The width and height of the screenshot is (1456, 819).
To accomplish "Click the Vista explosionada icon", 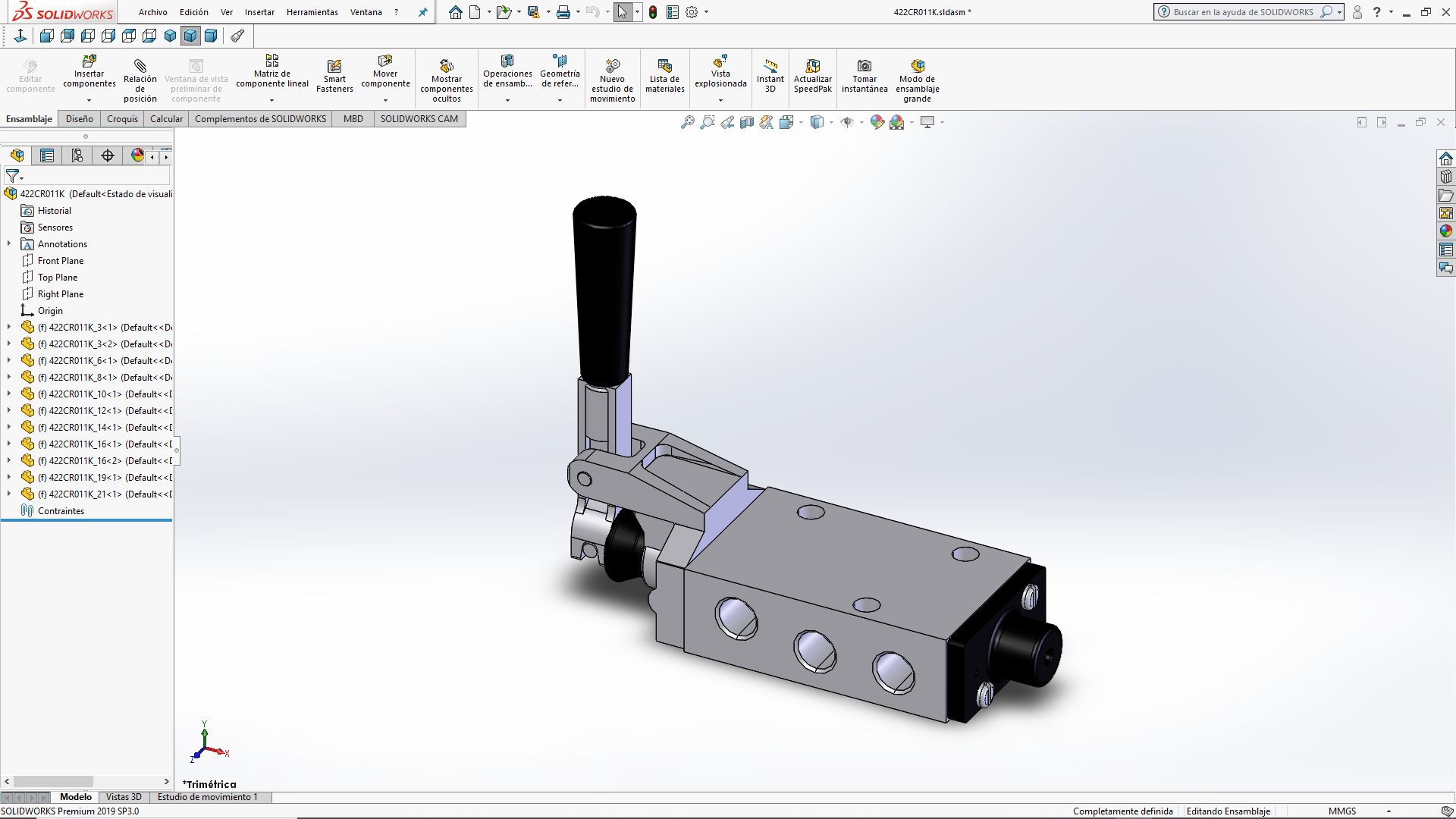I will [720, 61].
